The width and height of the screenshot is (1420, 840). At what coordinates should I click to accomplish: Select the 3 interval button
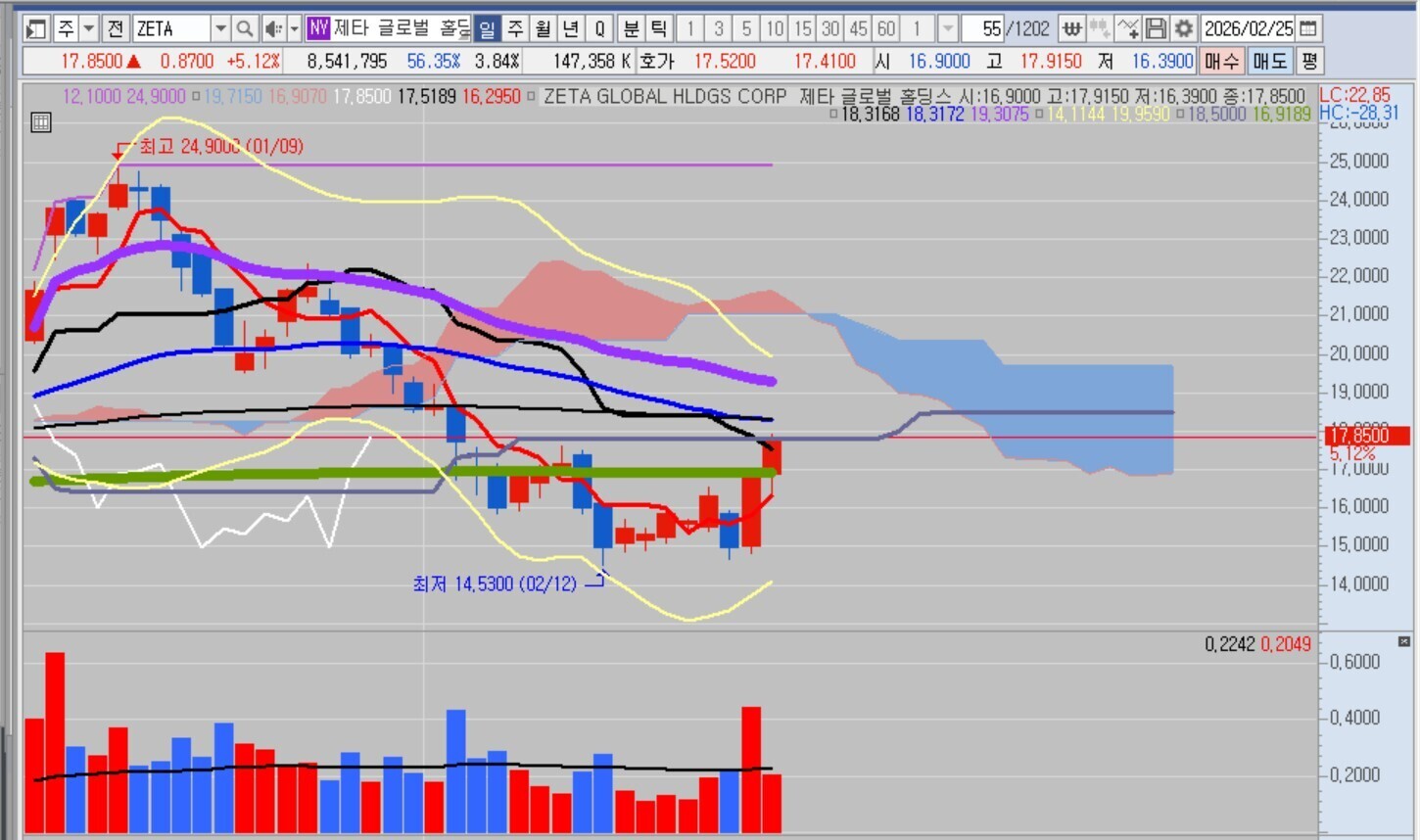tap(718, 28)
